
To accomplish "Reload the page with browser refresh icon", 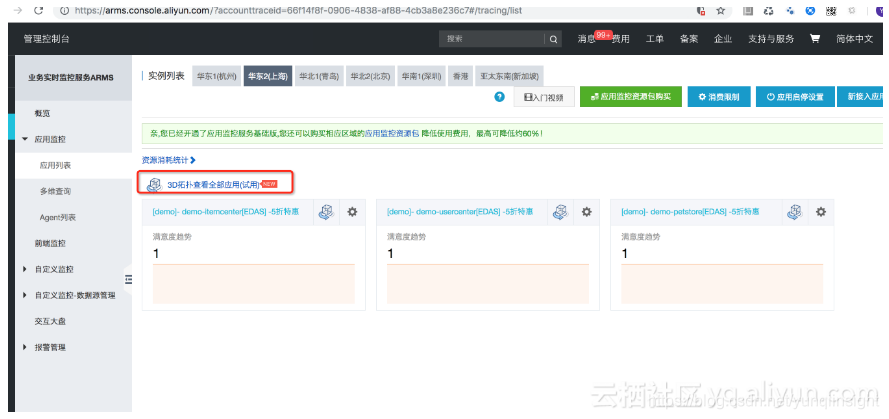I will pos(39,10).
